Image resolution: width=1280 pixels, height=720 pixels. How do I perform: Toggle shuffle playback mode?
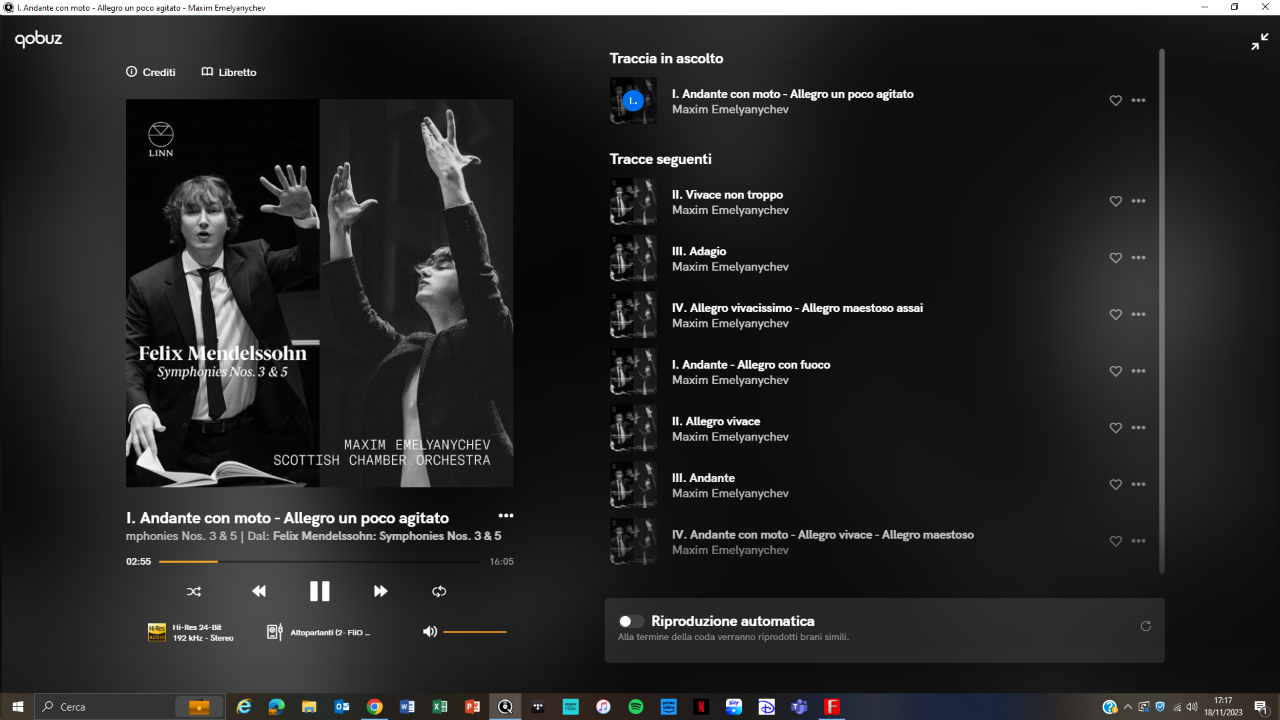[x=194, y=591]
